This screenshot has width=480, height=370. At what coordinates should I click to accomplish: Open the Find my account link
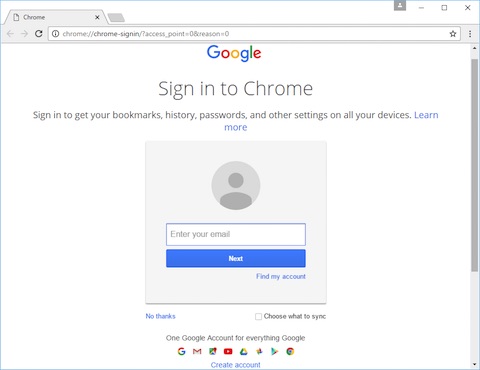click(x=281, y=276)
